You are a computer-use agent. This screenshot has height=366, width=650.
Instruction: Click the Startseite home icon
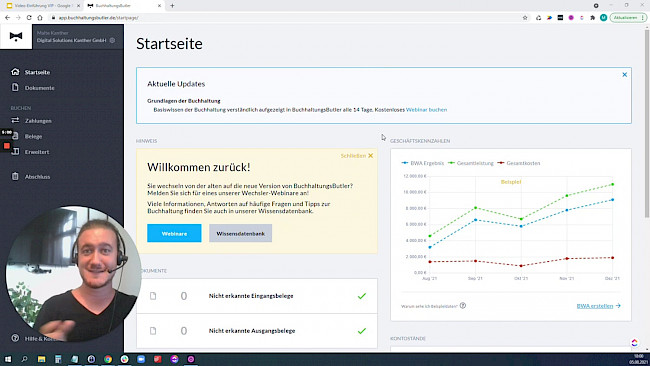click(15, 72)
